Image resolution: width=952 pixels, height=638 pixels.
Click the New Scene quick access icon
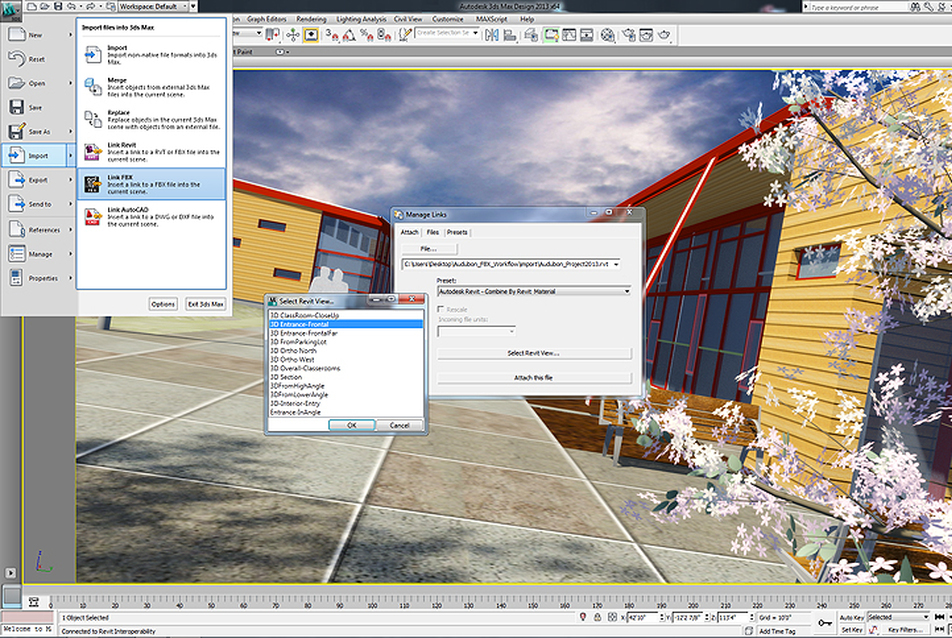click(x=32, y=6)
